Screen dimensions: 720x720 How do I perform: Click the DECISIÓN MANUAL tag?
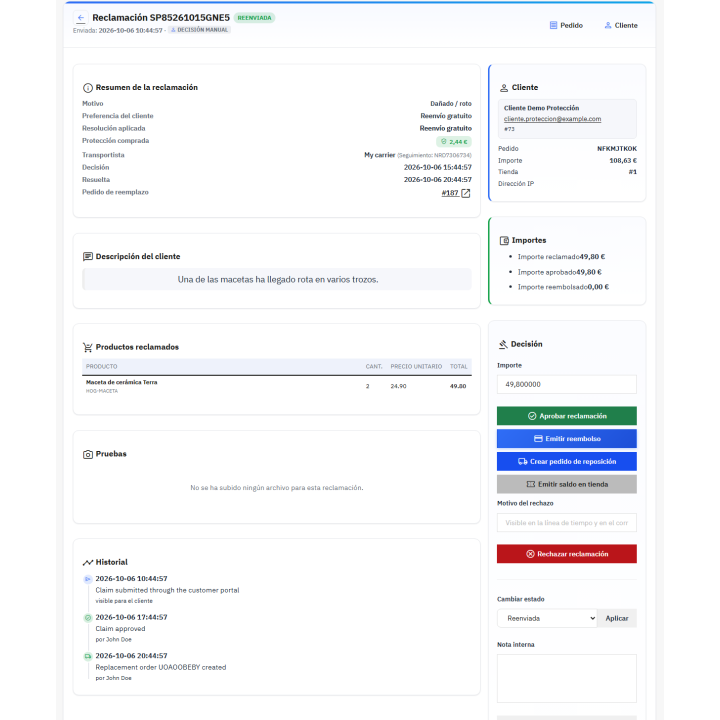click(x=199, y=30)
